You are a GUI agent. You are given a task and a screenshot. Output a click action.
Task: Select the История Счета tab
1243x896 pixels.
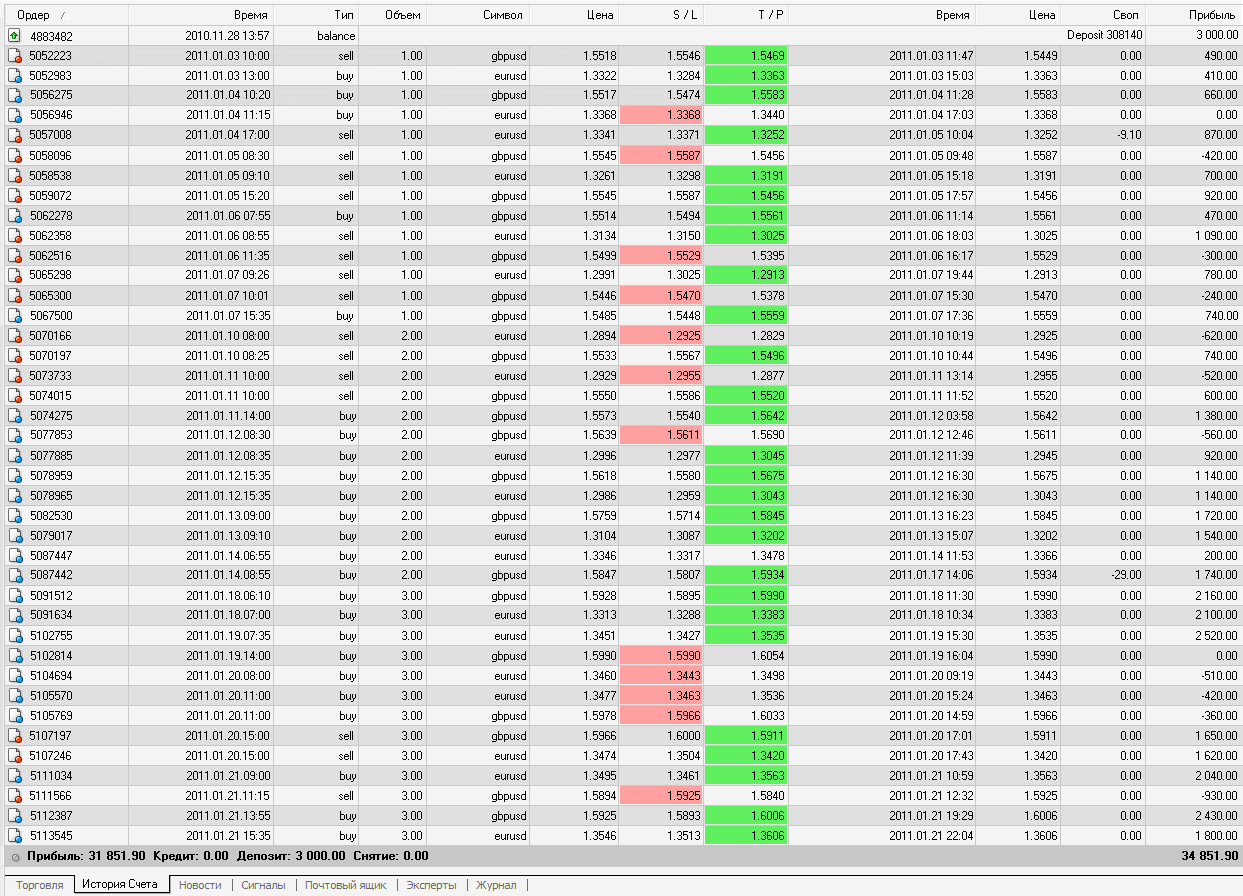point(120,885)
